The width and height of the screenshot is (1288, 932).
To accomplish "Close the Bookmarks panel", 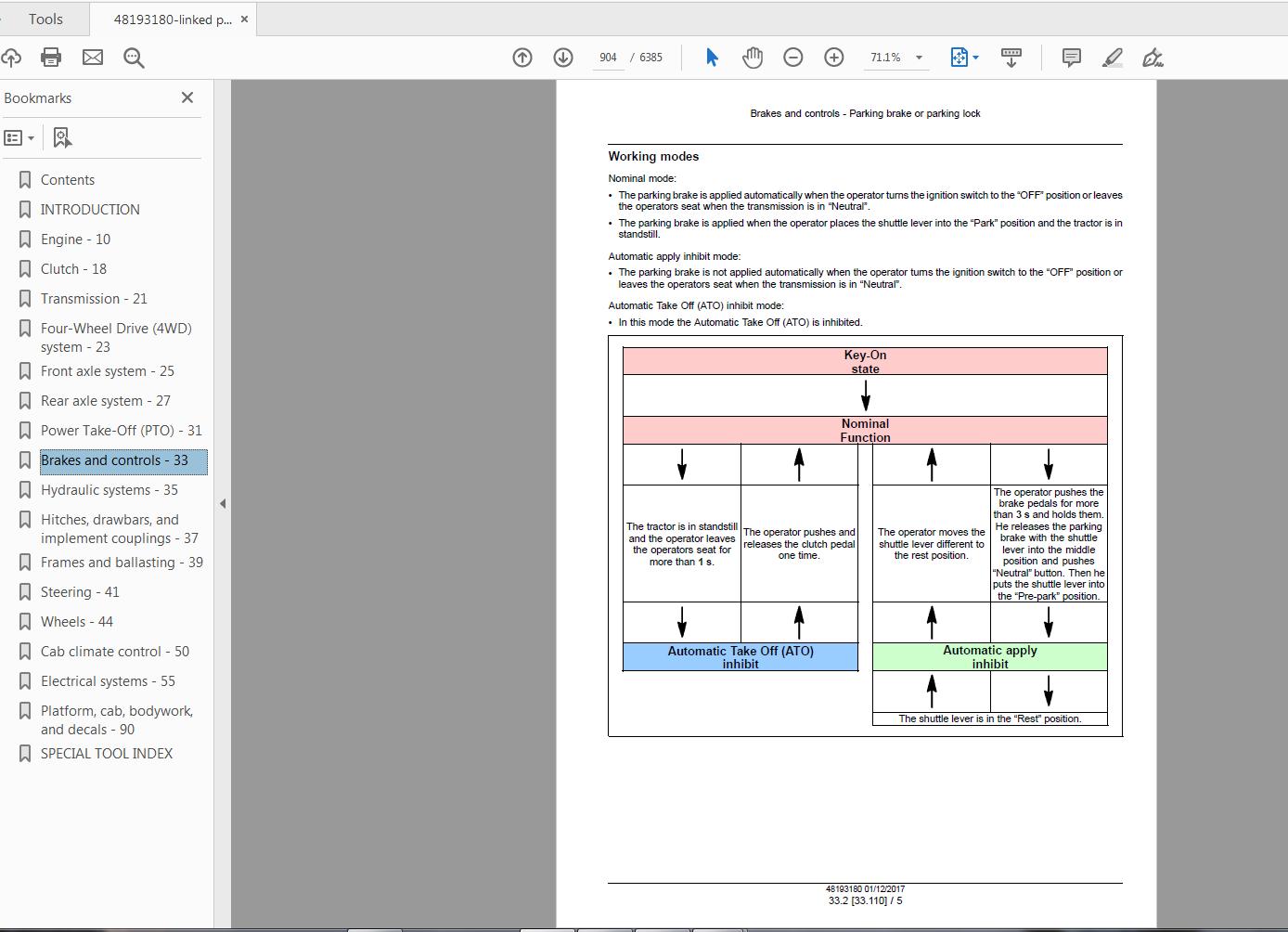I will pos(187,97).
